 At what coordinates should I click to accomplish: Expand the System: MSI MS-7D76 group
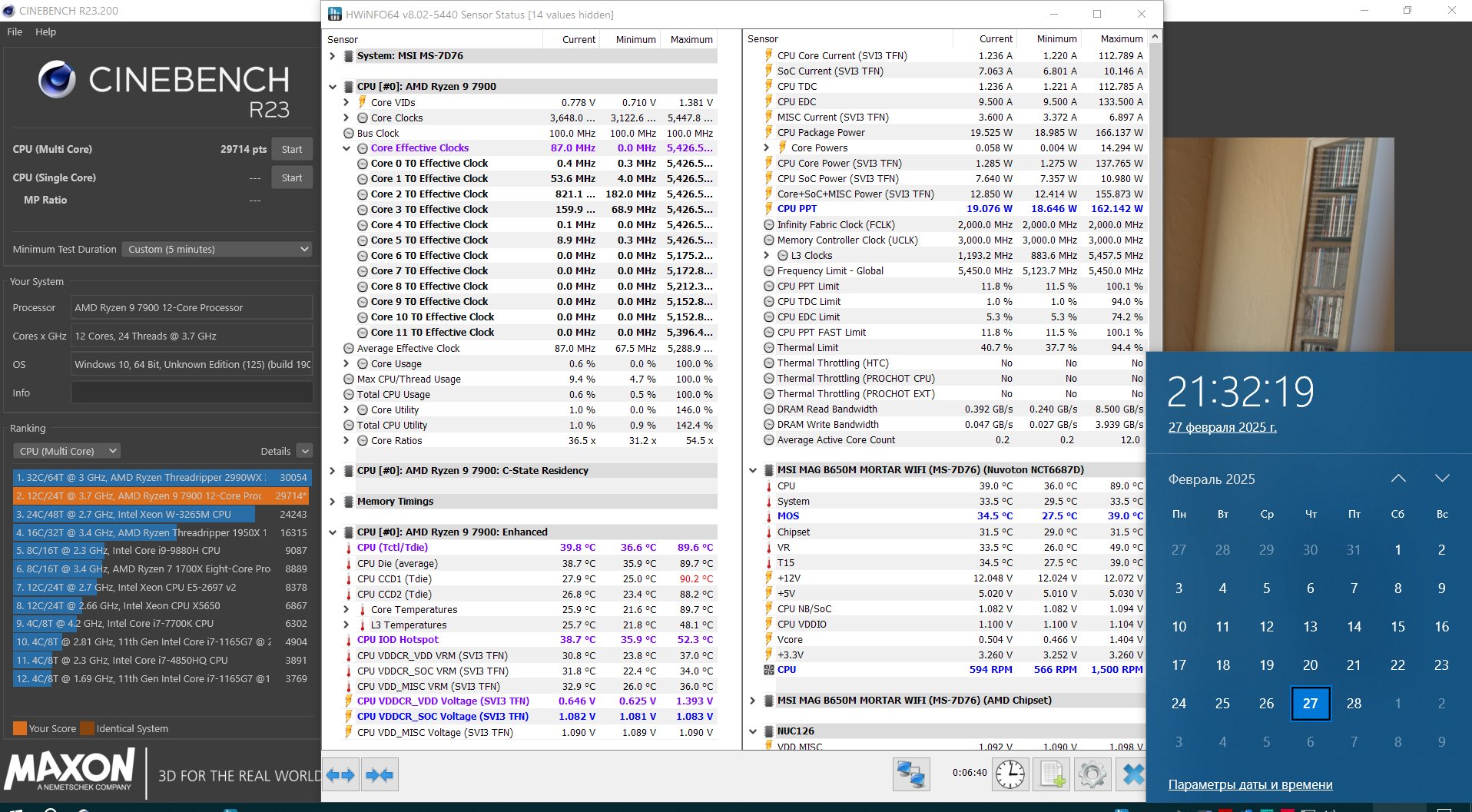(x=333, y=56)
